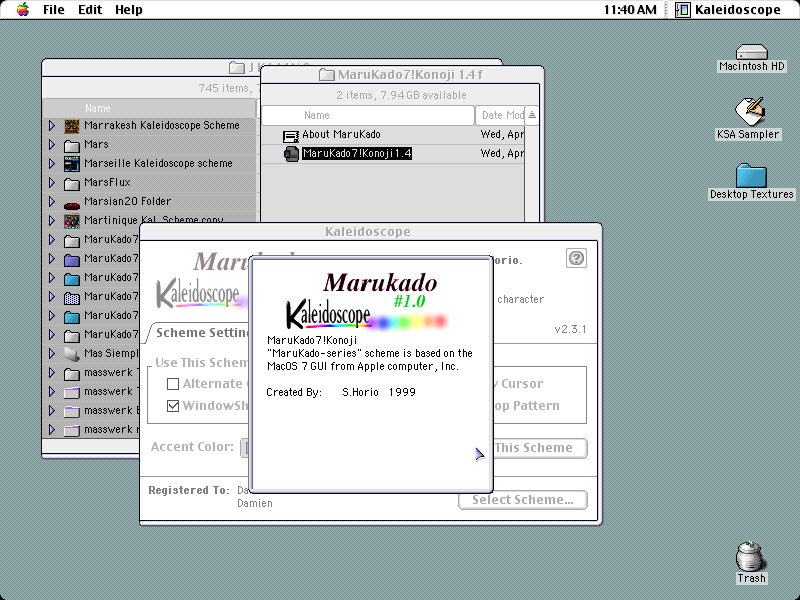Expand the Mars folder disclosure triangle

click(52, 144)
